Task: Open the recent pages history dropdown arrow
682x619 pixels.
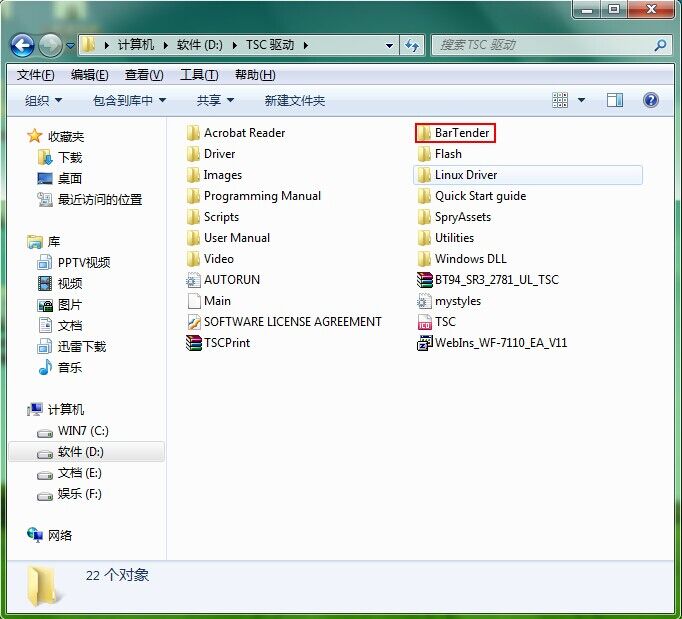Action: (70, 45)
